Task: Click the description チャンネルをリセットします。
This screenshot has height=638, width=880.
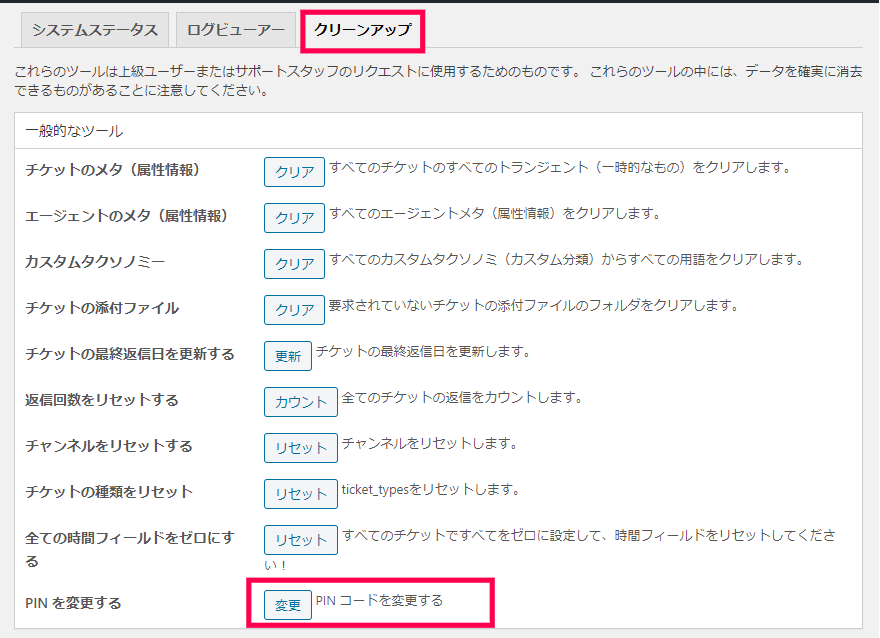Action: click(x=430, y=444)
